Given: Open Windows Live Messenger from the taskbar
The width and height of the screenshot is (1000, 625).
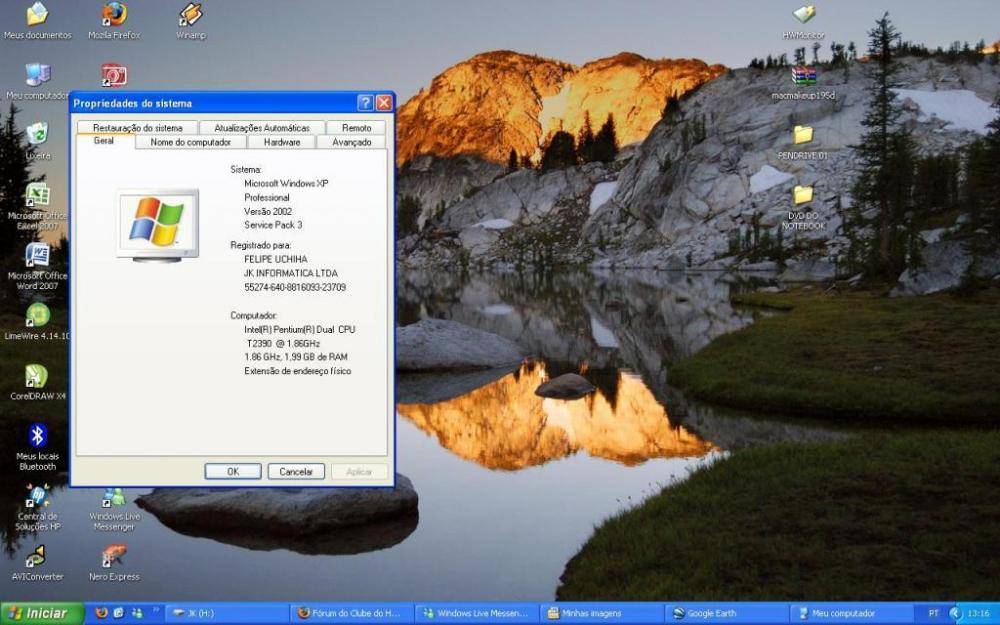Looking at the screenshot, I should pyautogui.click(x=478, y=614).
